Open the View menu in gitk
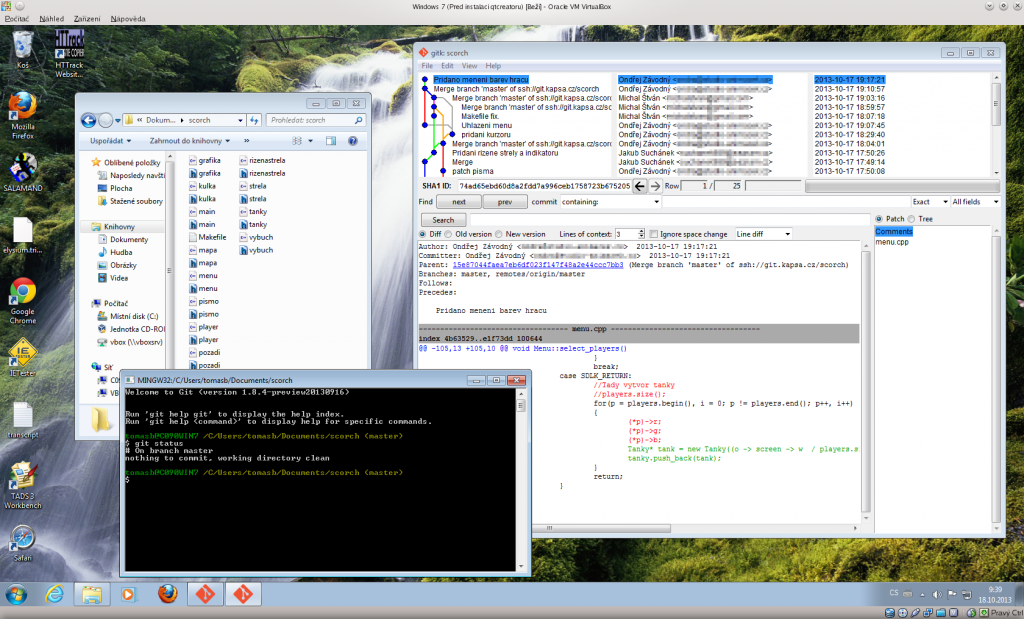This screenshot has height=619, width=1024. [x=470, y=66]
